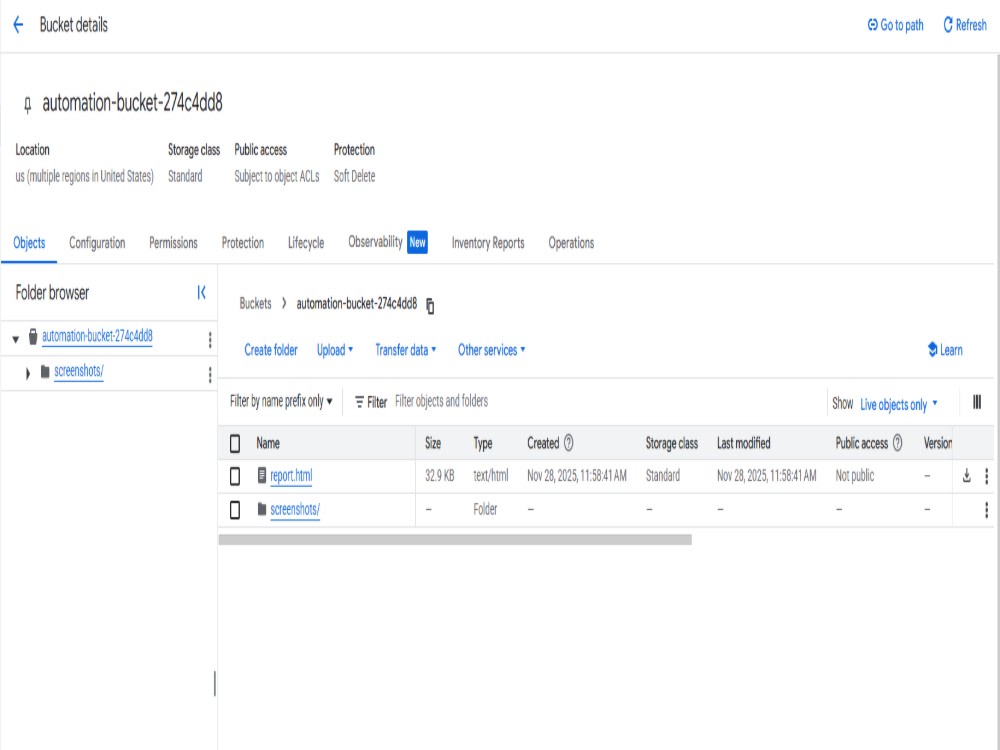
Task: Click the horizontal scrollbar below the table
Action: point(455,540)
